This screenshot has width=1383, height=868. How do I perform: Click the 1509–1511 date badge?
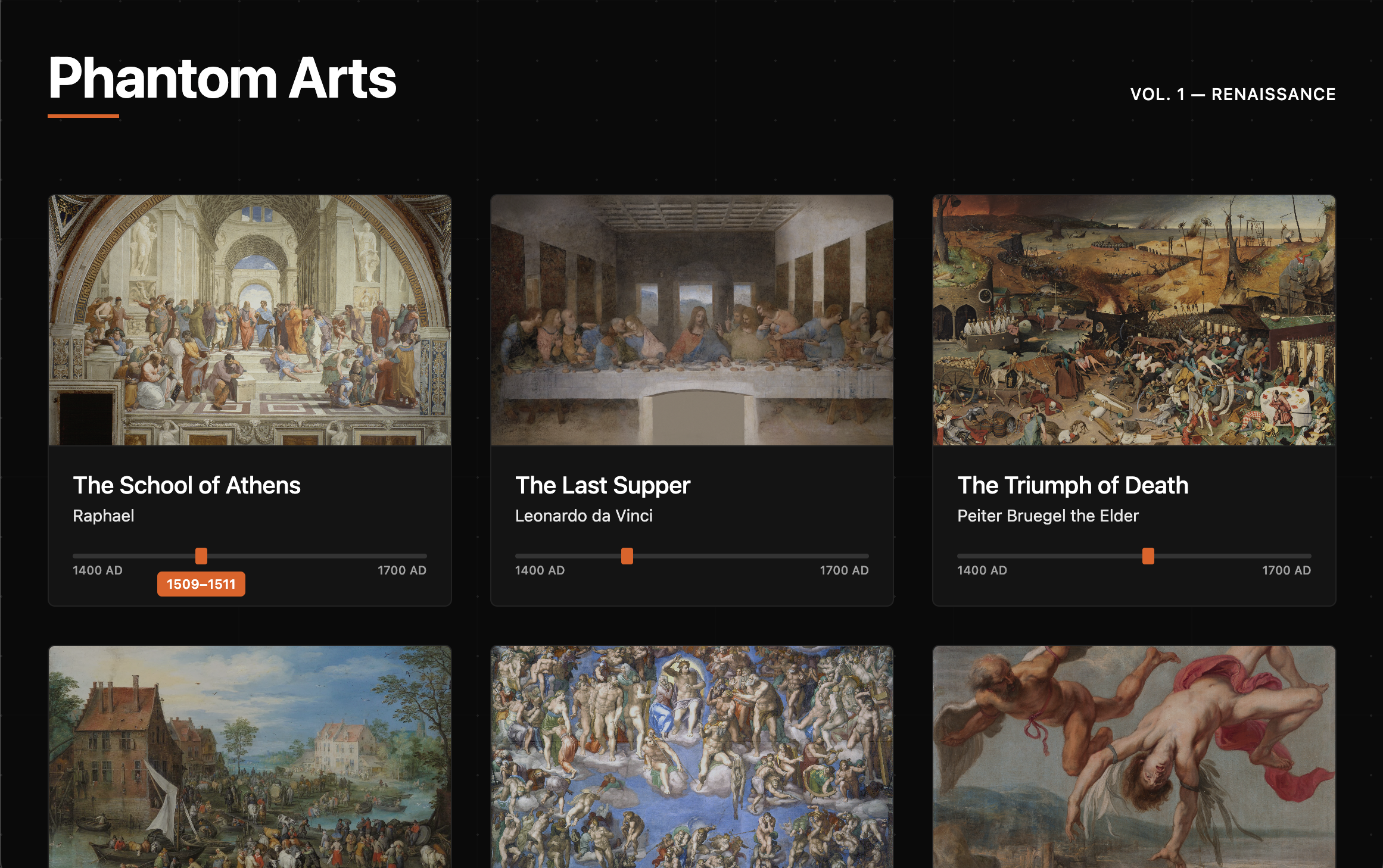tap(201, 584)
